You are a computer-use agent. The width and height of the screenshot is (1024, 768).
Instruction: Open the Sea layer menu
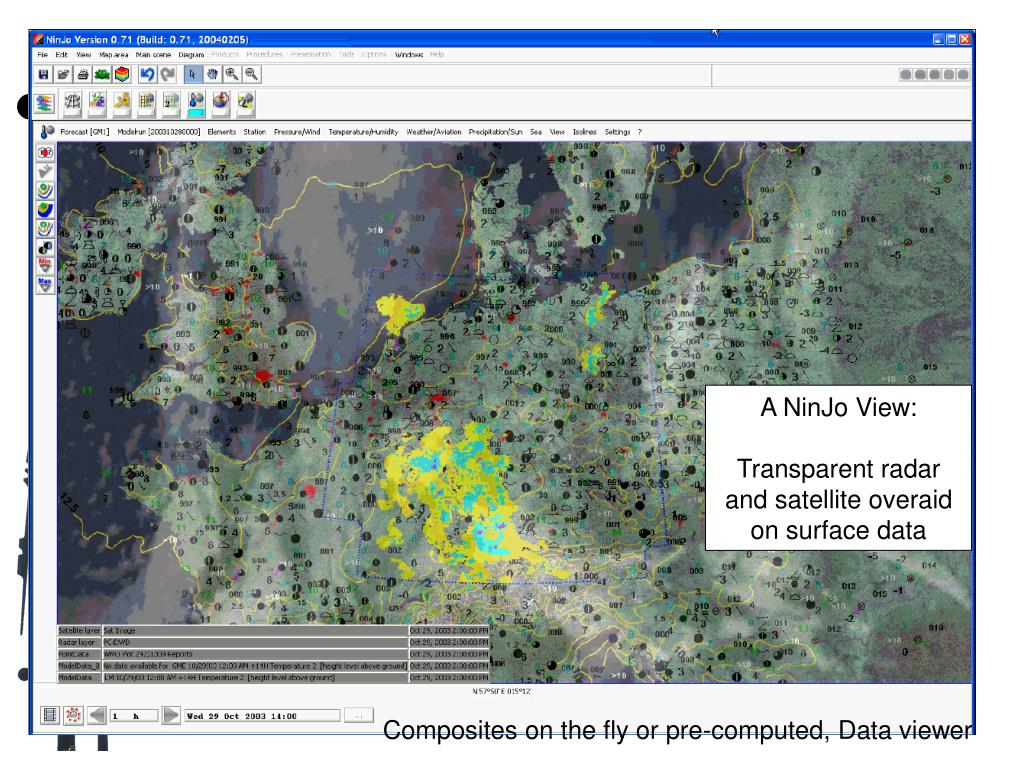(x=536, y=132)
